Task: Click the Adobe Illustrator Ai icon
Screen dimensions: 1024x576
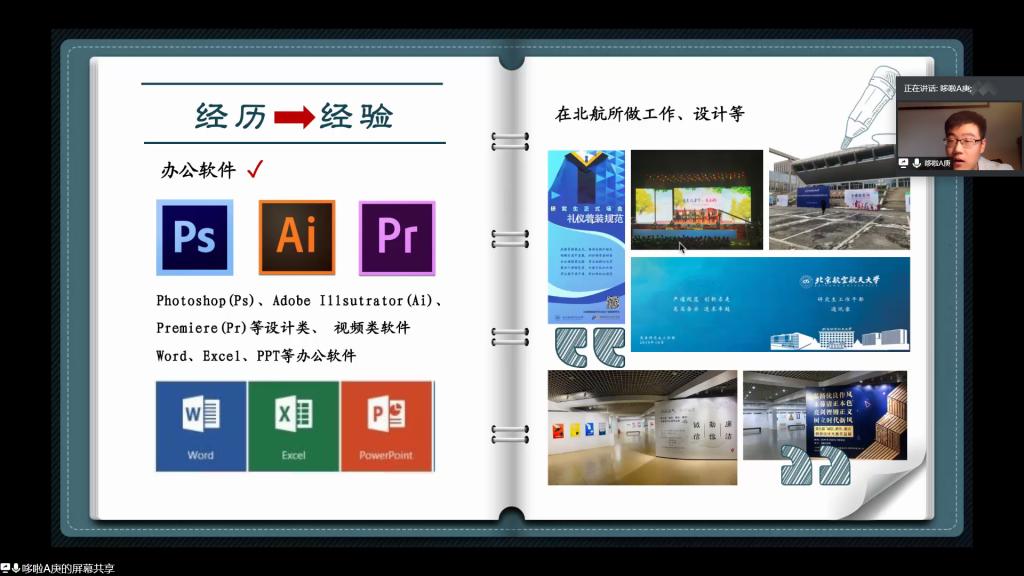Action: coord(297,237)
